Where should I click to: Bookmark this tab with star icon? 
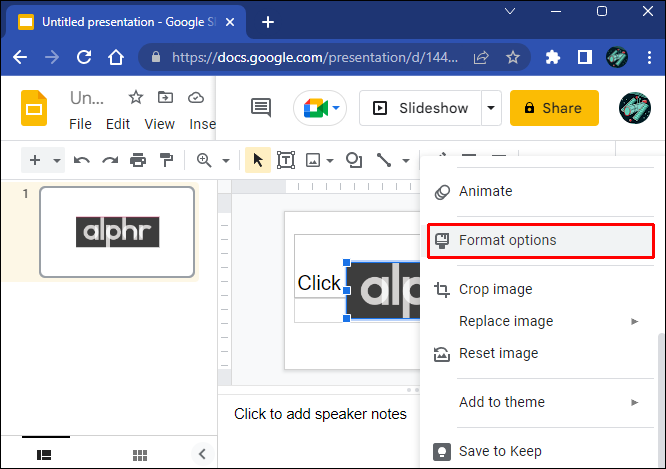coord(513,57)
